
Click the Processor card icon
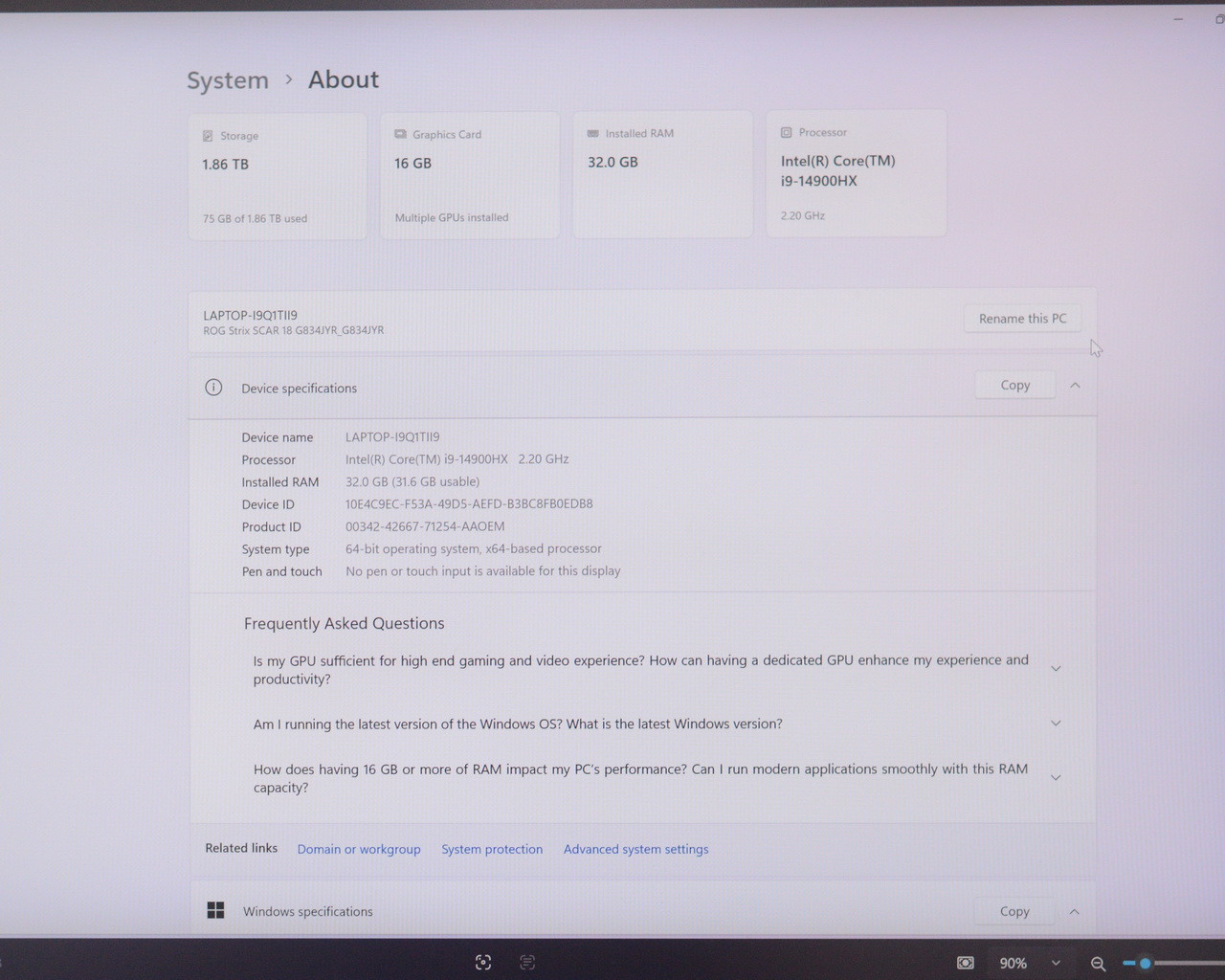tap(786, 132)
